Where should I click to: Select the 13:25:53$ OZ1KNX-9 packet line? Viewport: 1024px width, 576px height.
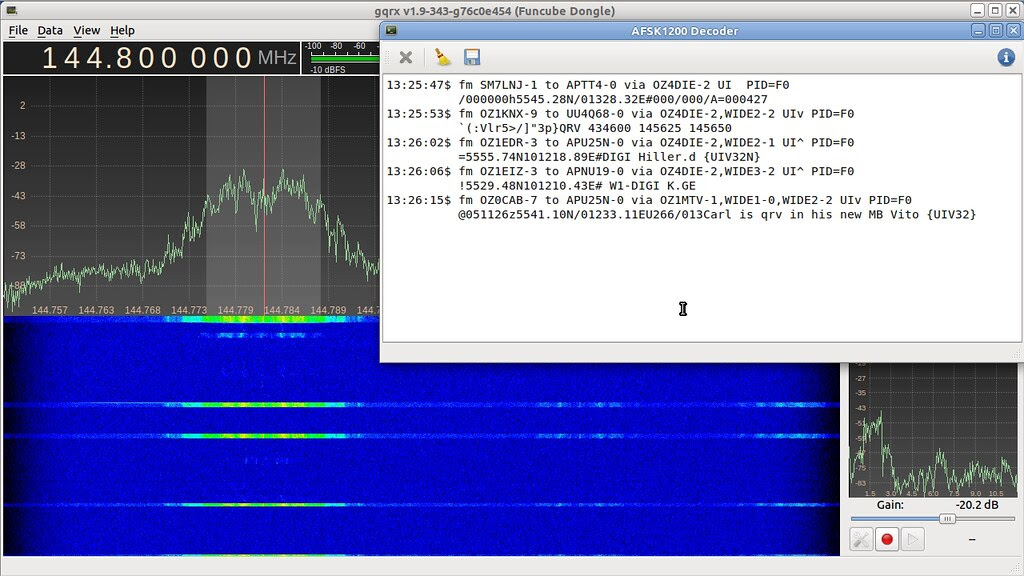620,114
